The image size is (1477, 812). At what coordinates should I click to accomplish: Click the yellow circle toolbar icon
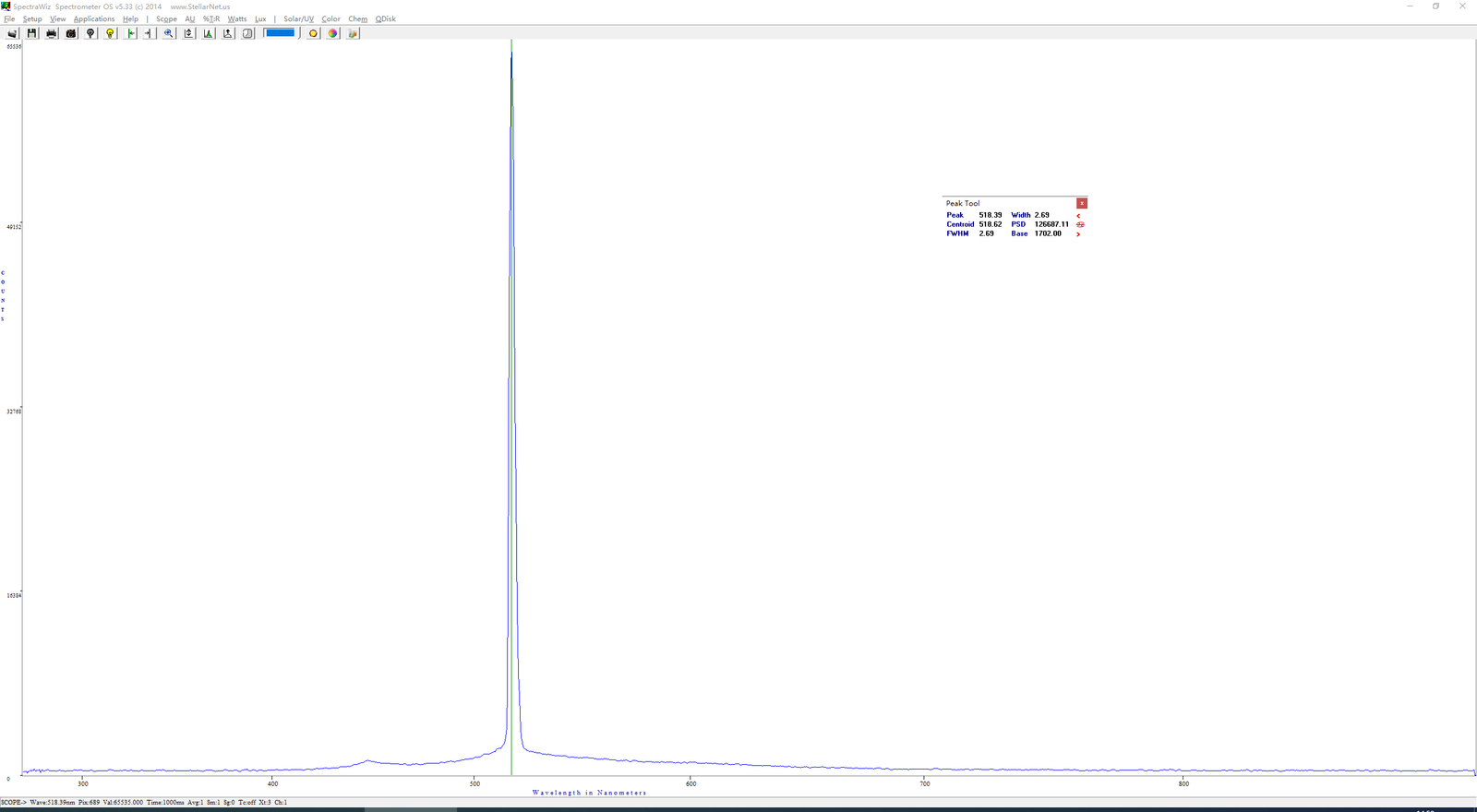[313, 33]
